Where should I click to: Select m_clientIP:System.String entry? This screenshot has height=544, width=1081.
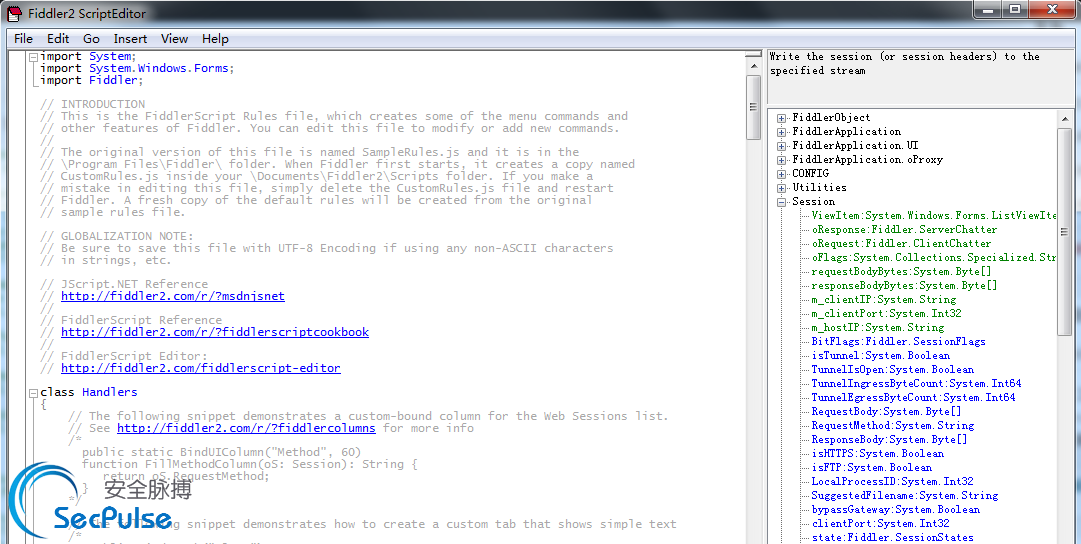click(x=884, y=299)
